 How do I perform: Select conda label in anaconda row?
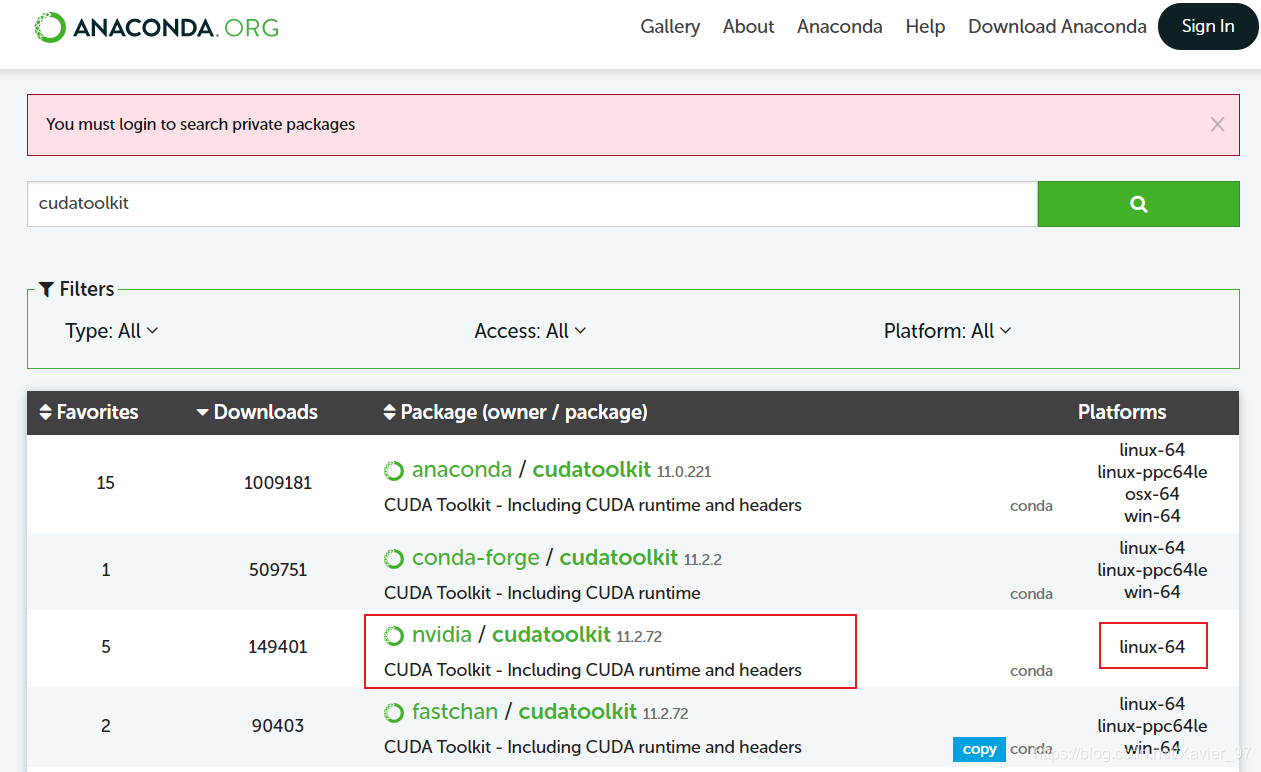[1031, 506]
